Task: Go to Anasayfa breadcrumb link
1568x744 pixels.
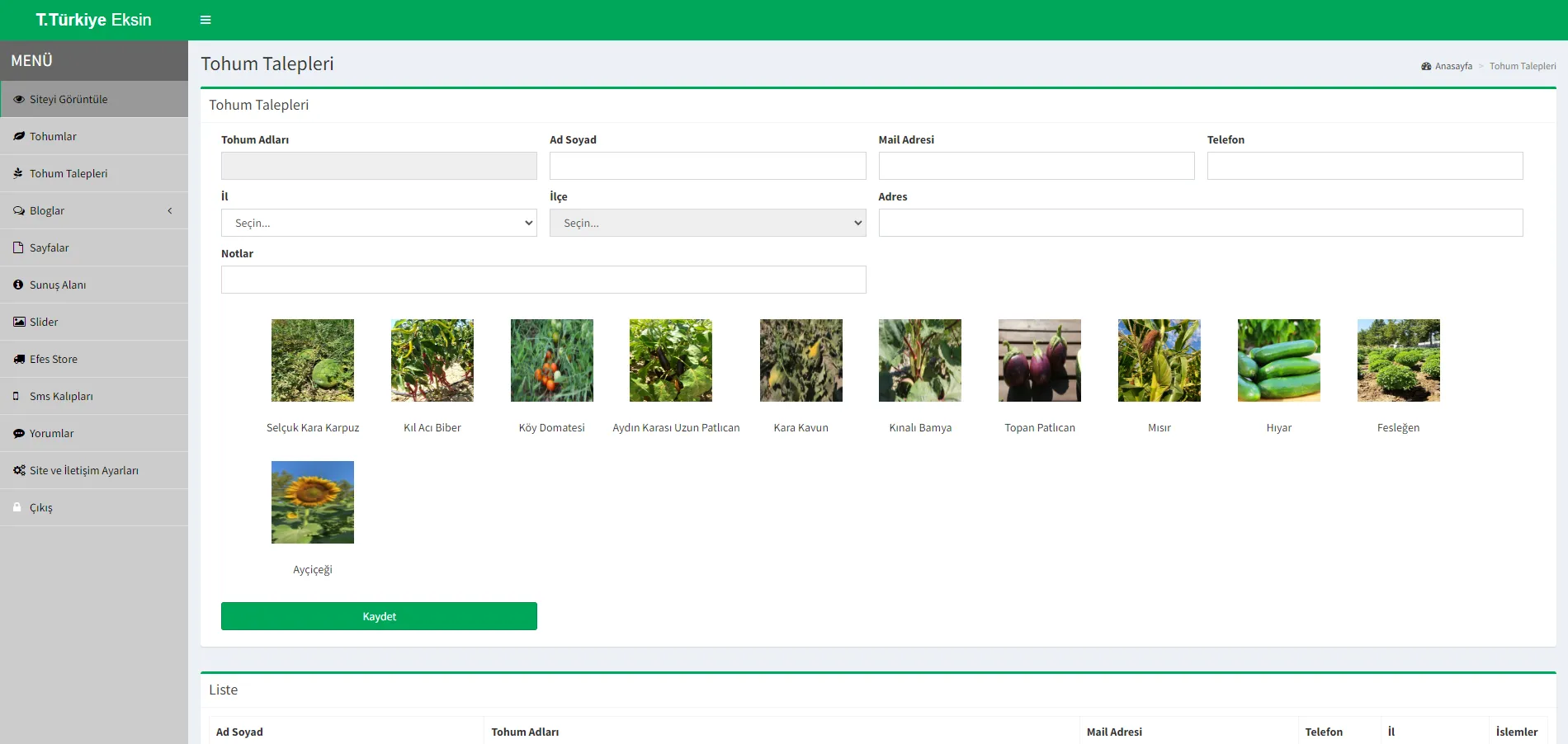Action: pyautogui.click(x=1452, y=66)
